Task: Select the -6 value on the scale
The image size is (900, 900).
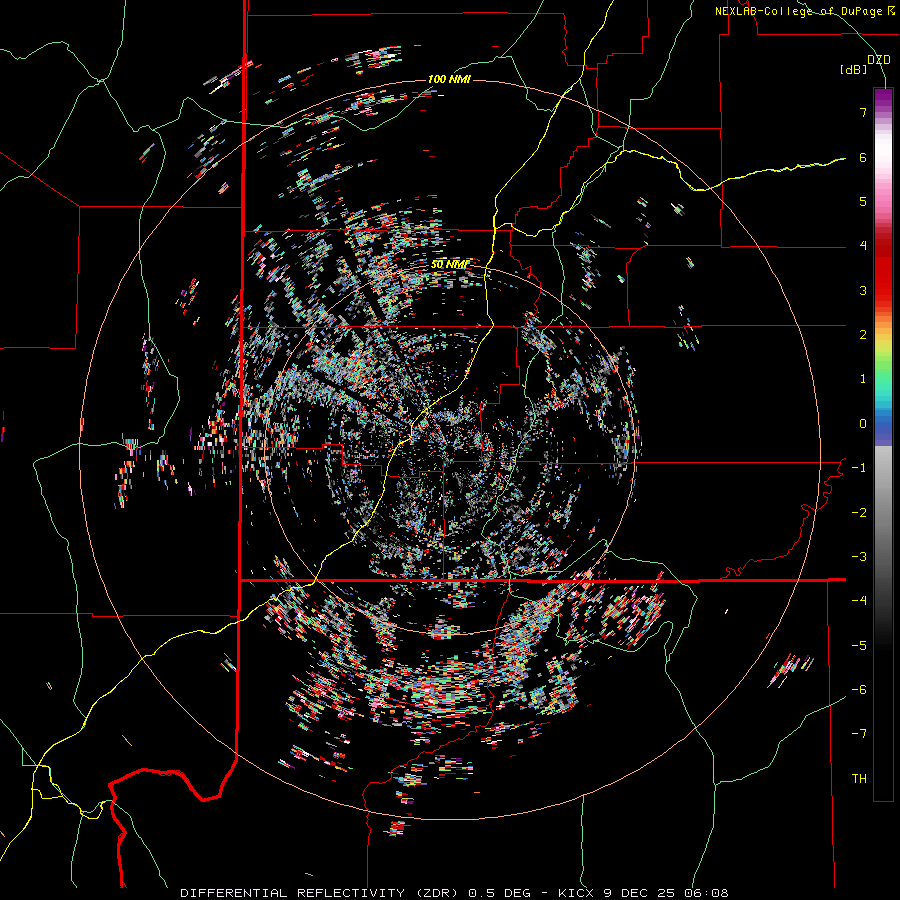Action: click(x=859, y=690)
